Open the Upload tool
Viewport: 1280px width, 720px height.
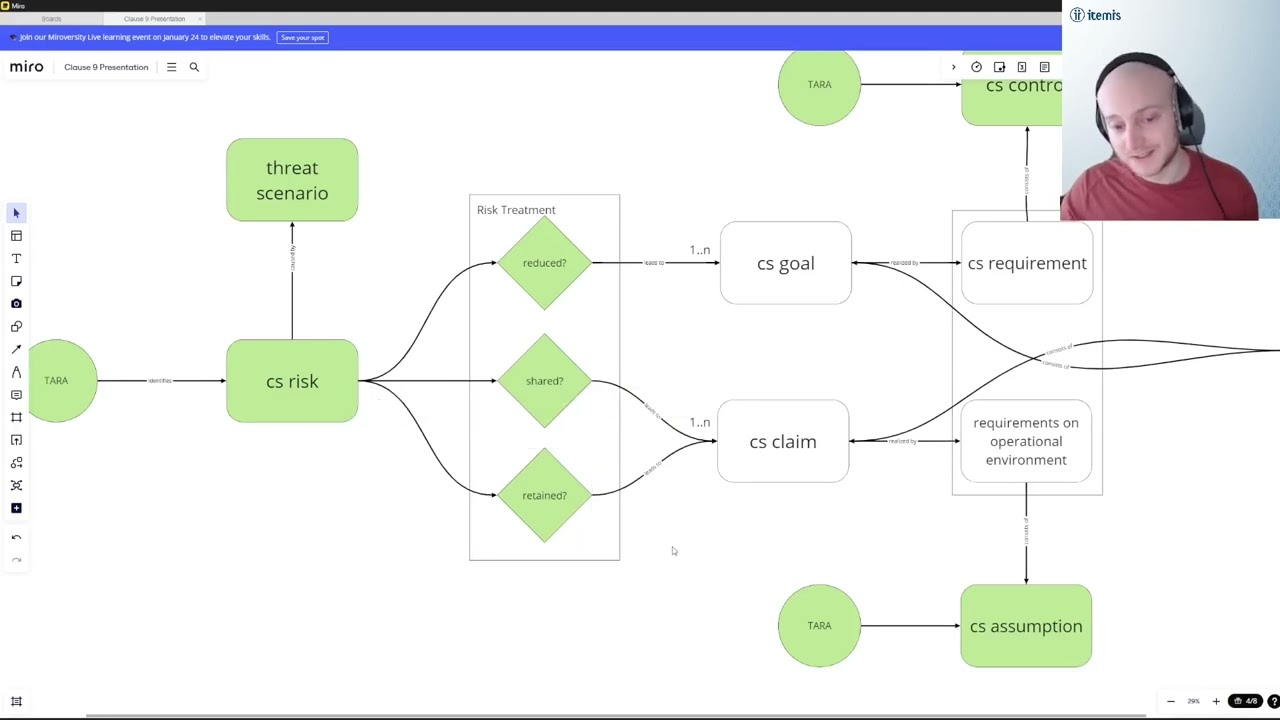[x=16, y=440]
